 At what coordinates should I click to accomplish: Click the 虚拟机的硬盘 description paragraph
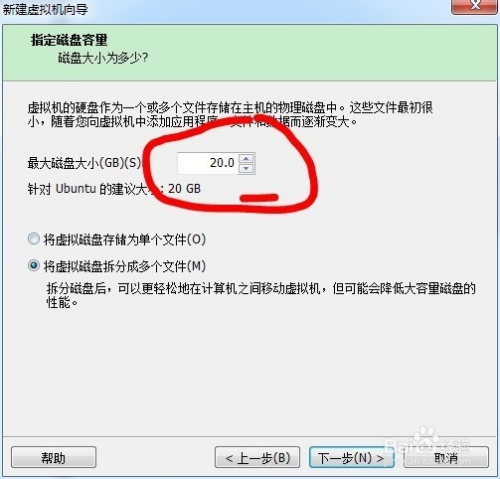tap(230, 114)
